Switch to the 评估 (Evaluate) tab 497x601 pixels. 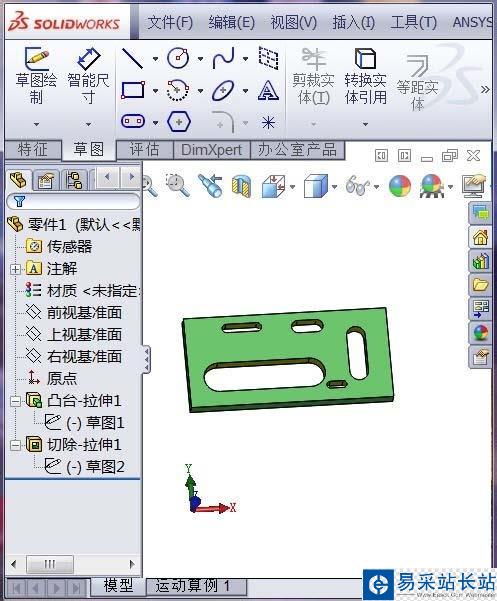pos(144,149)
